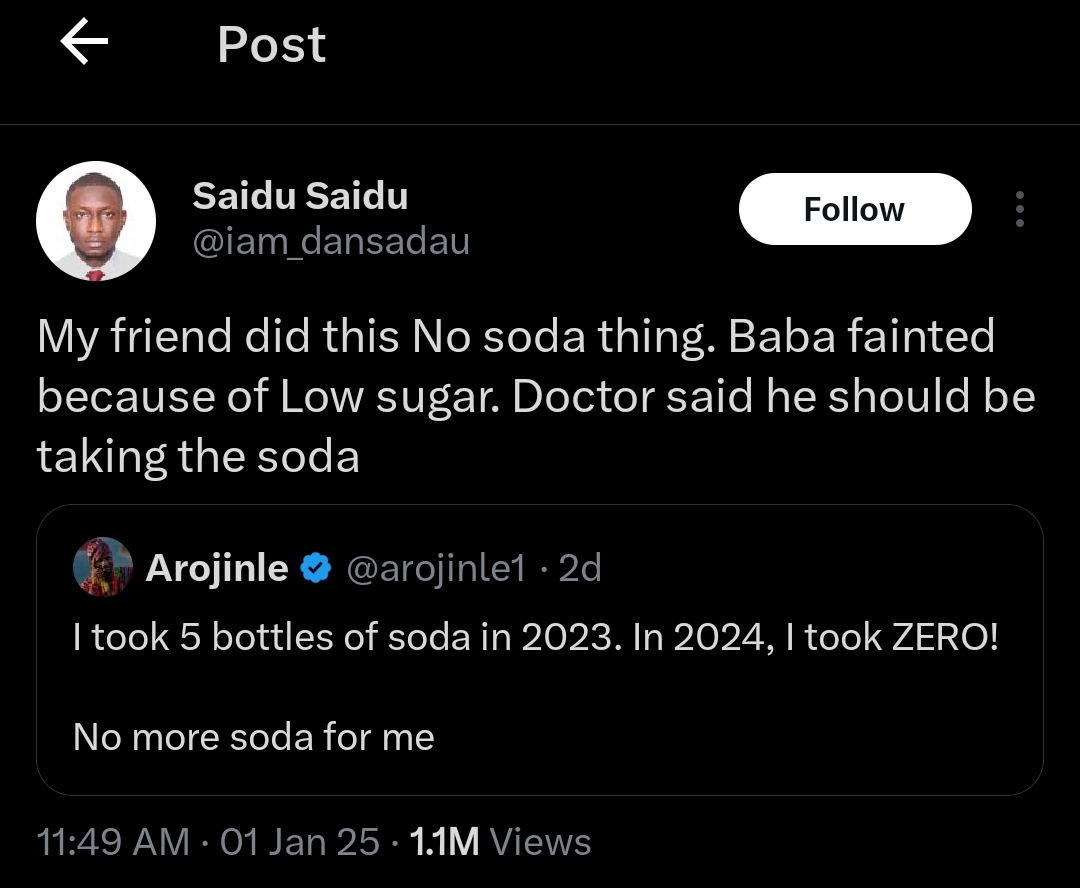Open quoted text 'I took 5 bottles'
The height and width of the screenshot is (888, 1080).
click(x=535, y=637)
